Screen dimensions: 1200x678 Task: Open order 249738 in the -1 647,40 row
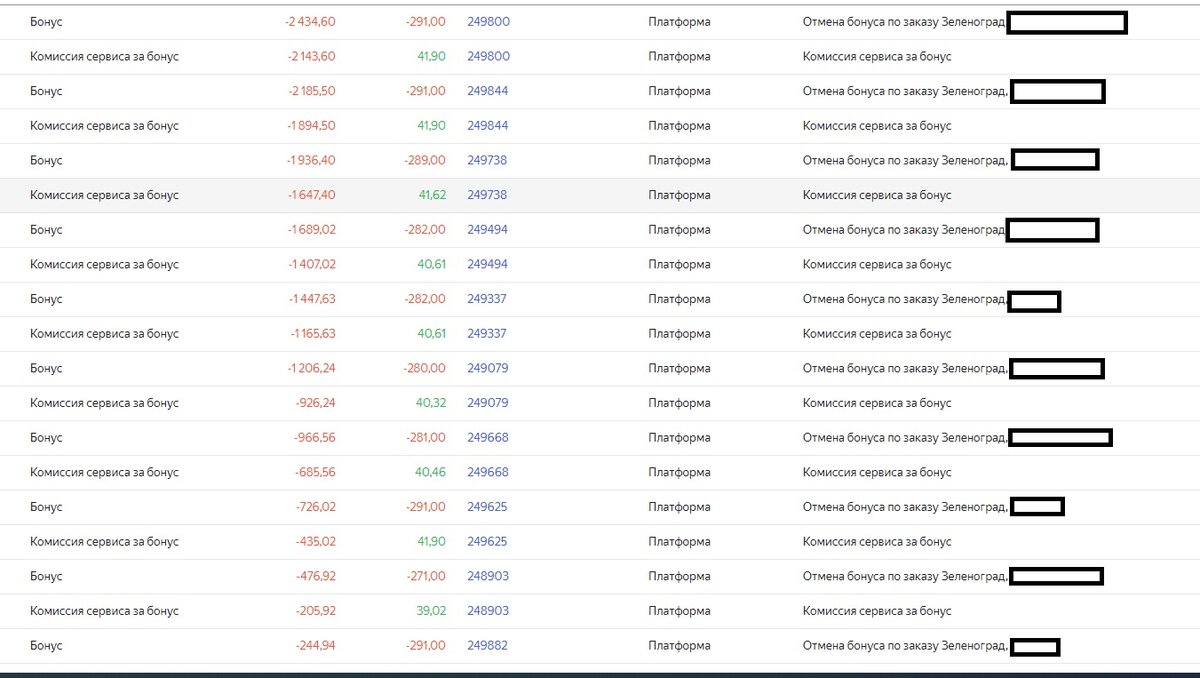pos(487,195)
